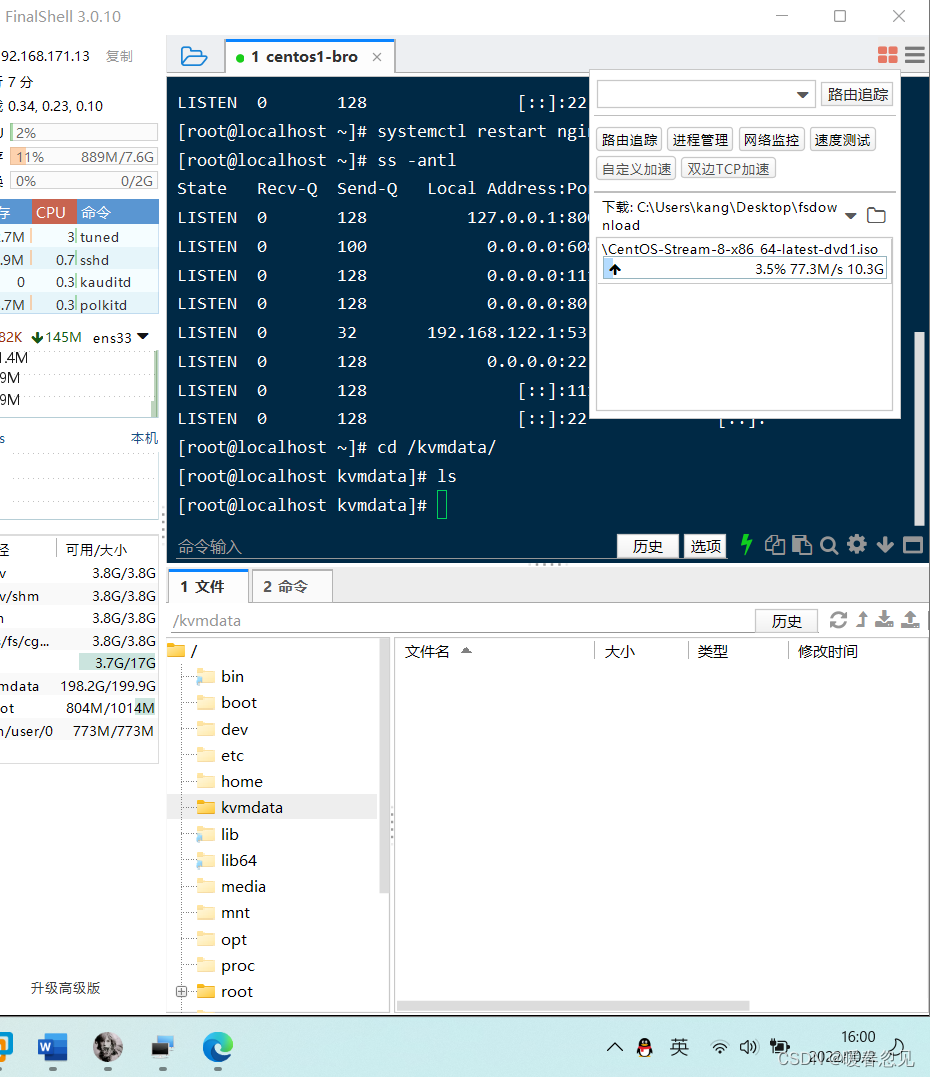The height and width of the screenshot is (1077, 930).
Task: Sort processes by 命令 column
Action: click(117, 212)
